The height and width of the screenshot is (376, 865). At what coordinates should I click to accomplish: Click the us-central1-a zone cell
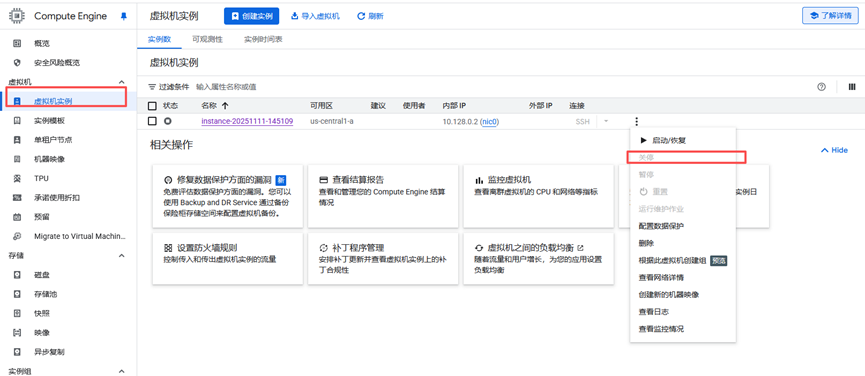pos(332,121)
